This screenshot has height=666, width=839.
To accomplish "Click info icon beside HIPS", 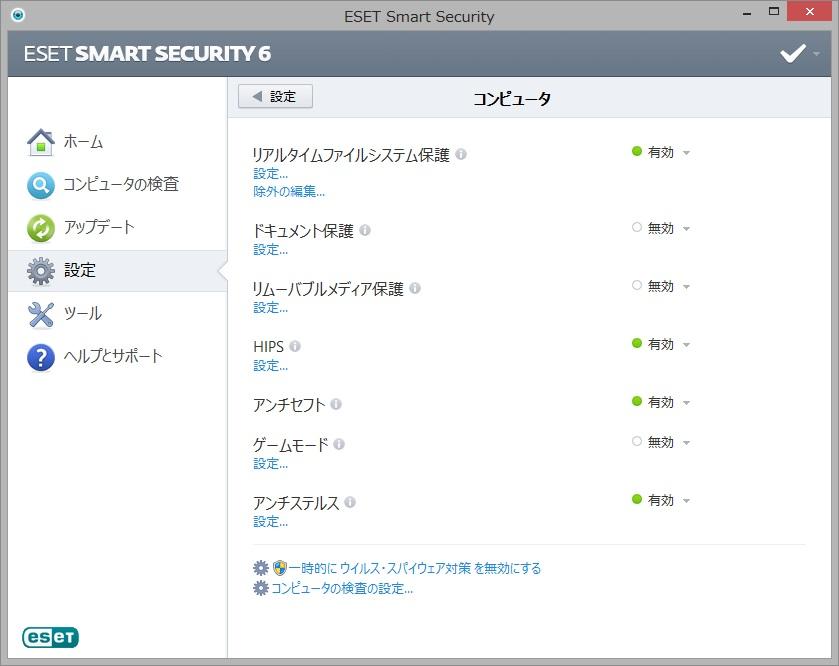I will pos(295,346).
